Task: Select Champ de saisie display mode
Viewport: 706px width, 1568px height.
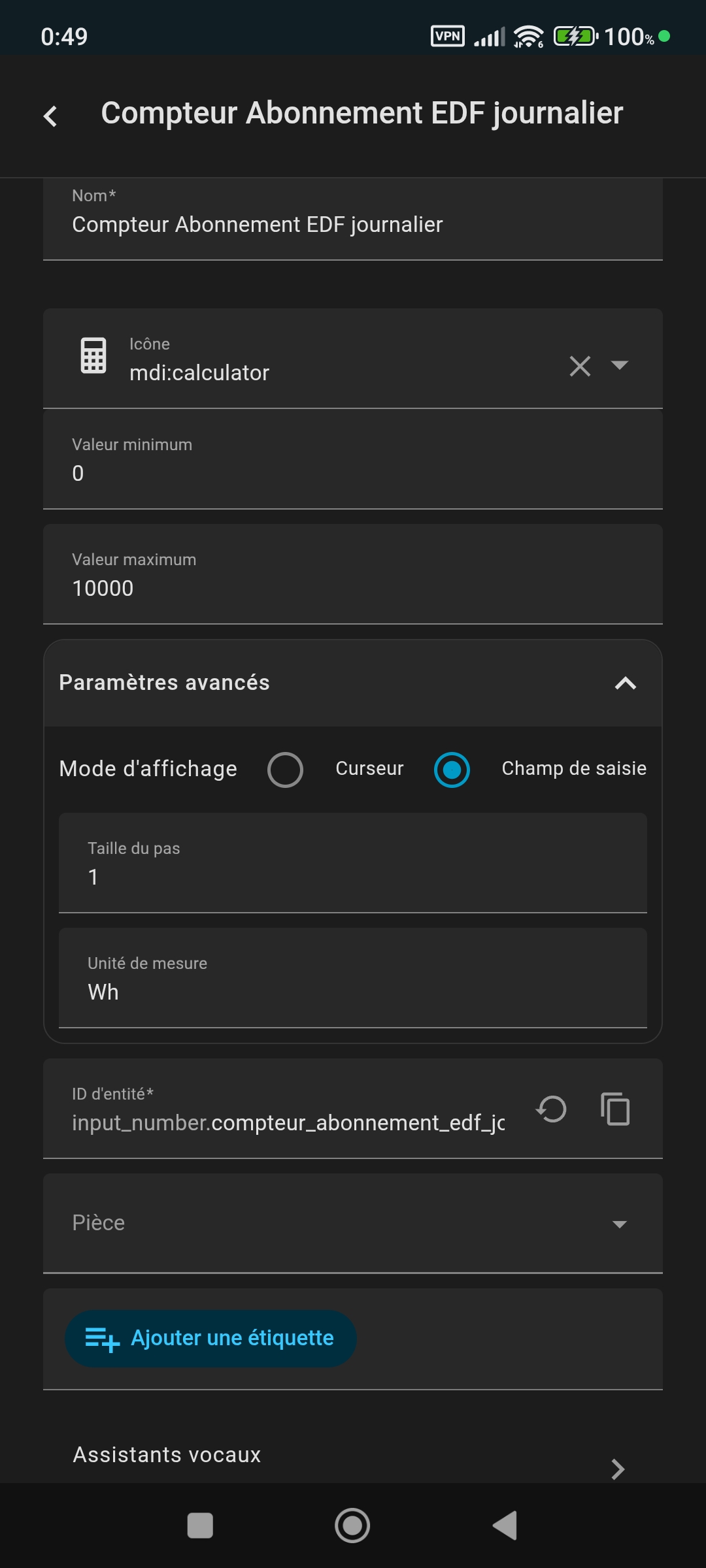Action: 452,770
